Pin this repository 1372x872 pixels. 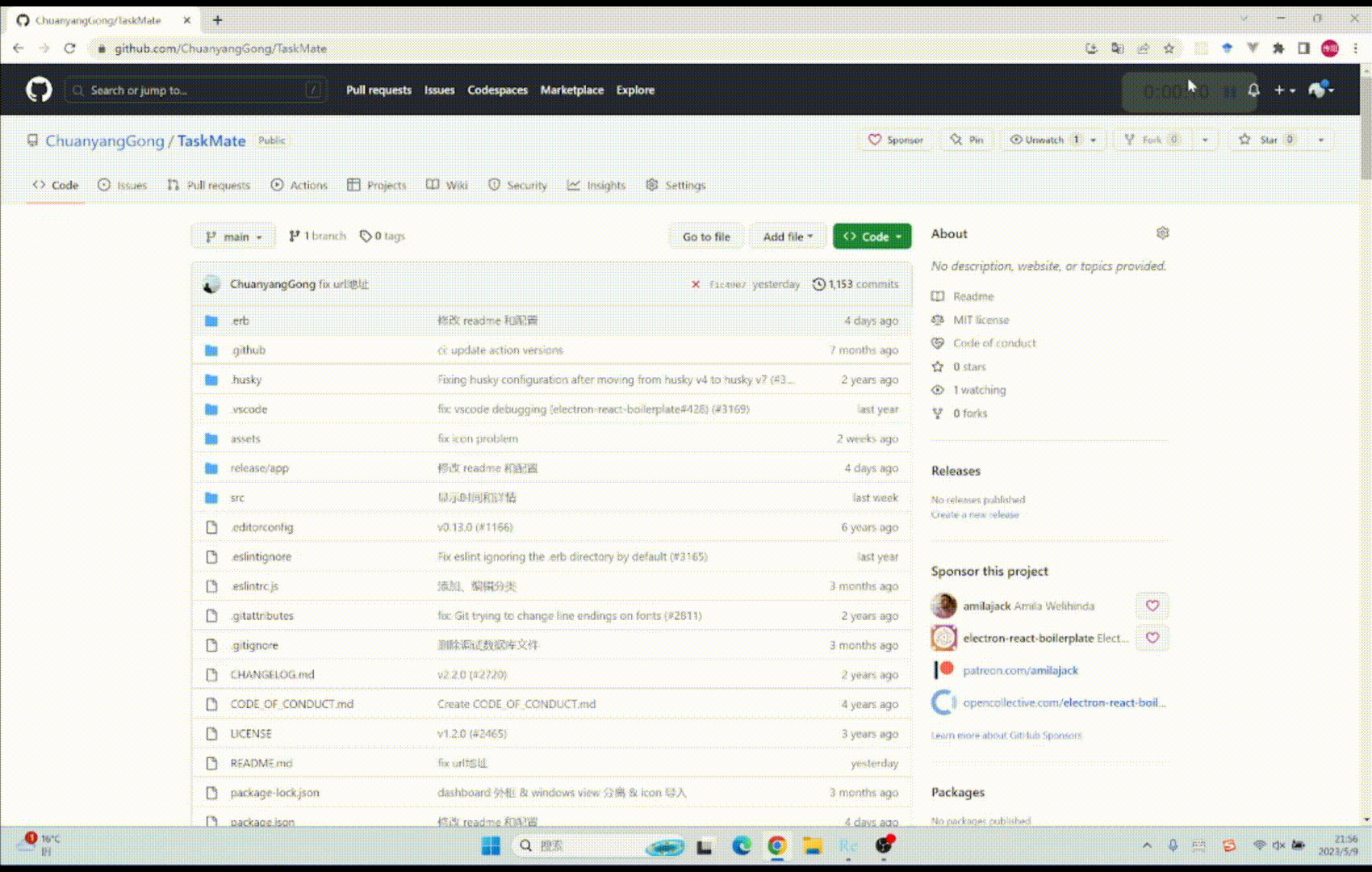coord(966,140)
